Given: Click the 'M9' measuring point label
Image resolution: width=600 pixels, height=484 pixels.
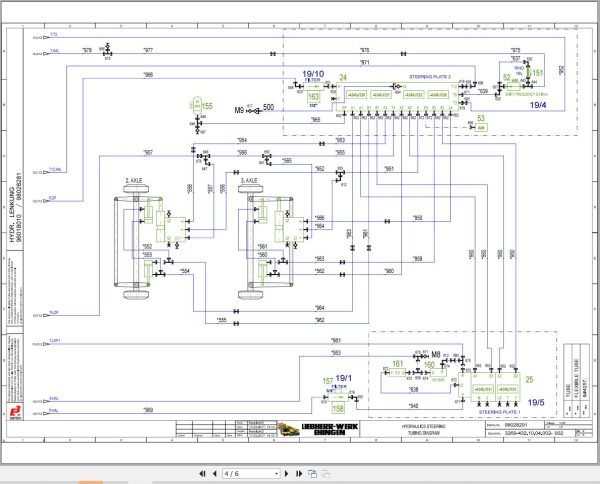Looking at the screenshot, I should point(239,110).
